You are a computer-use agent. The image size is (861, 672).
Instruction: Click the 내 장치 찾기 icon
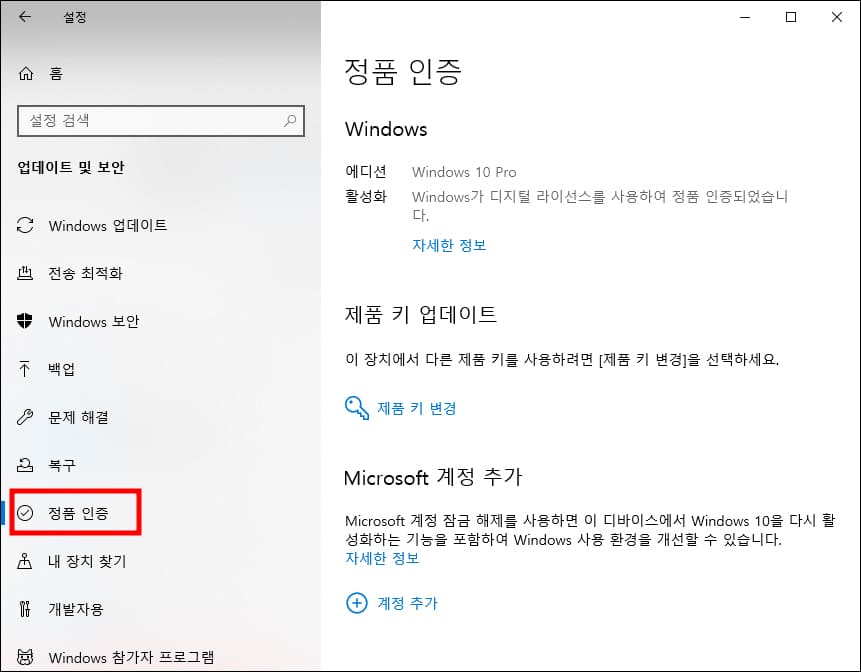pyautogui.click(x=25, y=561)
